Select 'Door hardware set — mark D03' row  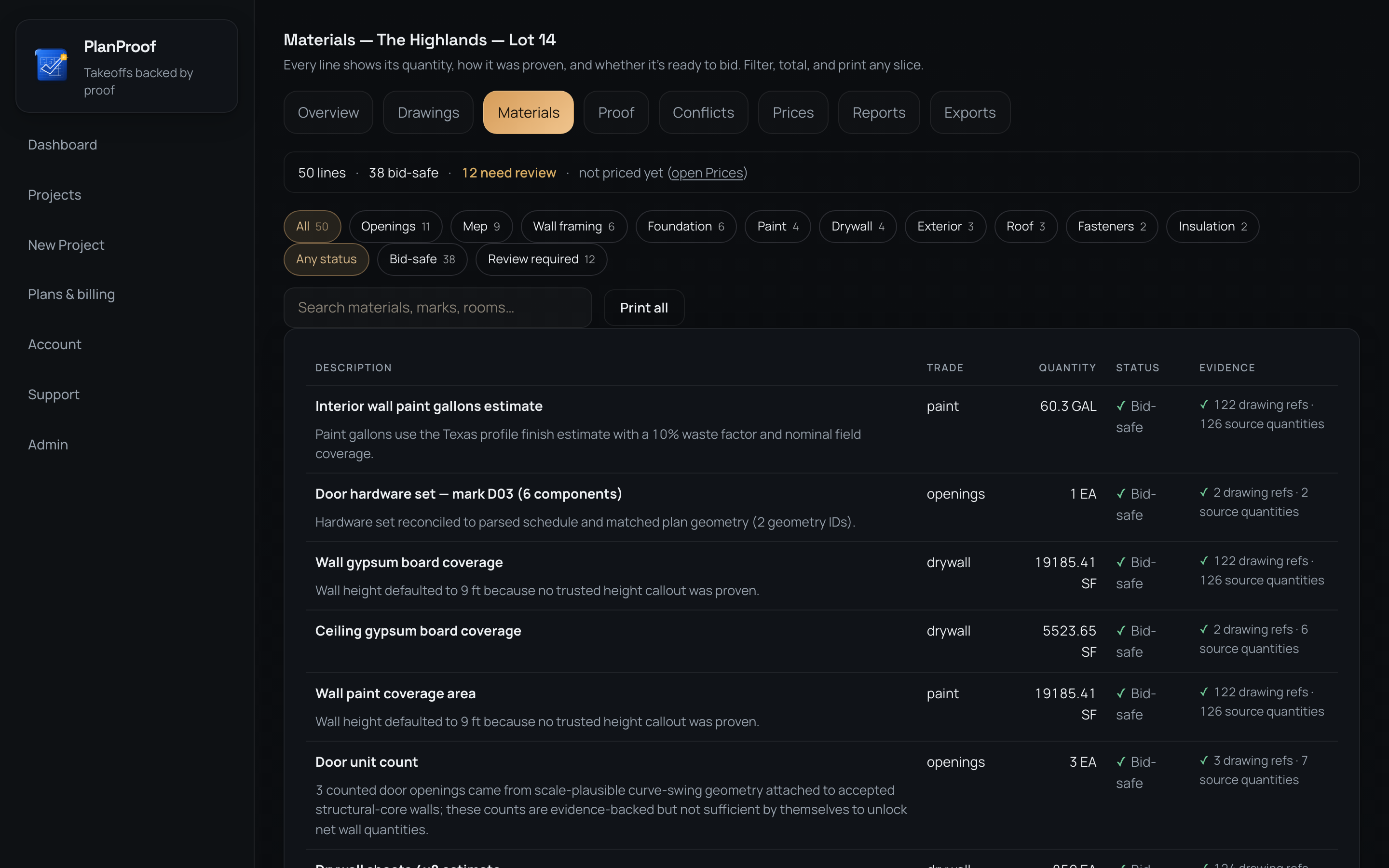[x=821, y=507]
